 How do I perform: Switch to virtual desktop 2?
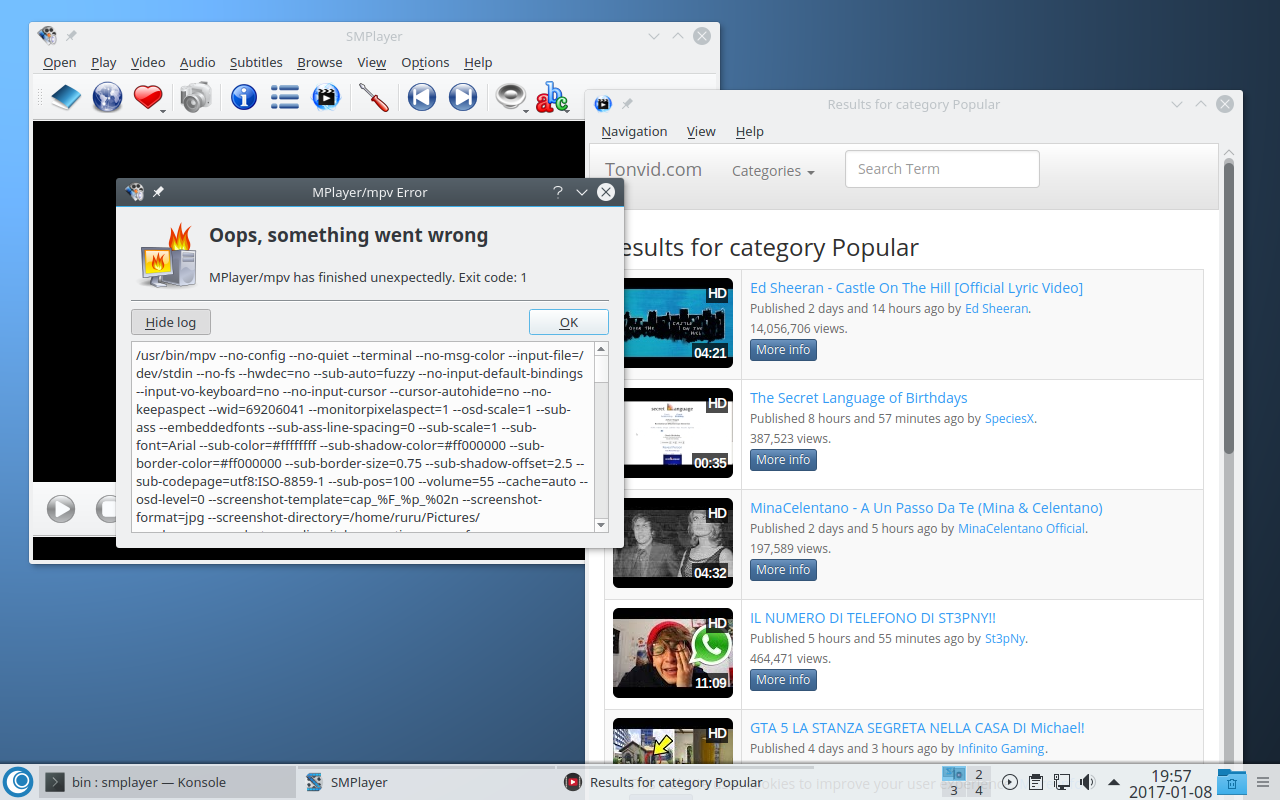979,775
